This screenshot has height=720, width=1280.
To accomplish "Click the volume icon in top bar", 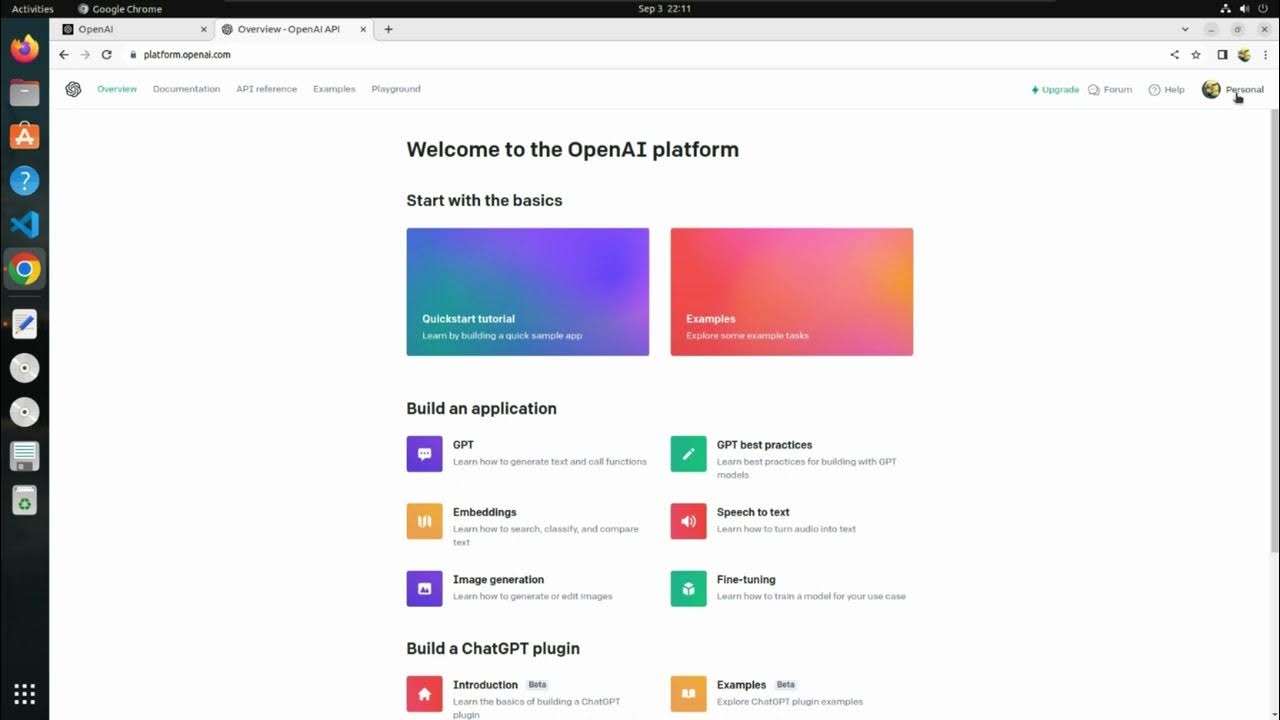I will click(1244, 9).
